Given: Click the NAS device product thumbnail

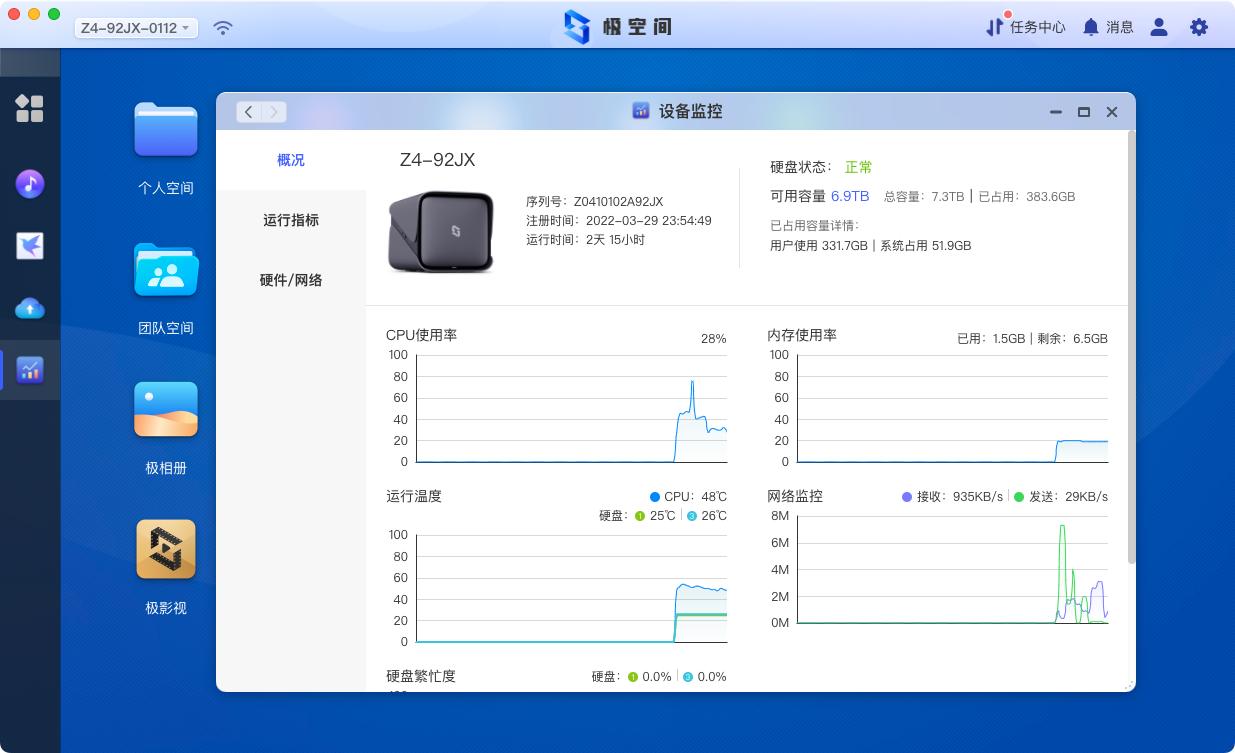Looking at the screenshot, I should pyautogui.click(x=441, y=232).
